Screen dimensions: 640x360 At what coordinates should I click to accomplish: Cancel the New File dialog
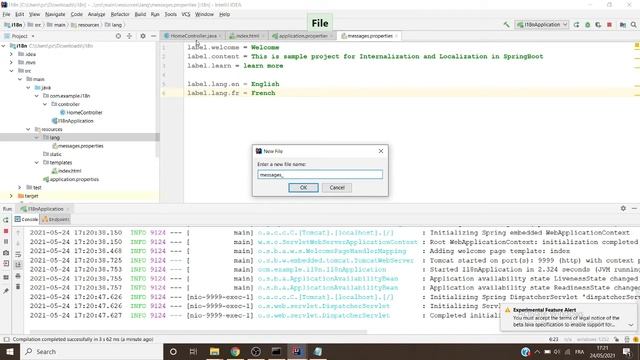(x=337, y=187)
